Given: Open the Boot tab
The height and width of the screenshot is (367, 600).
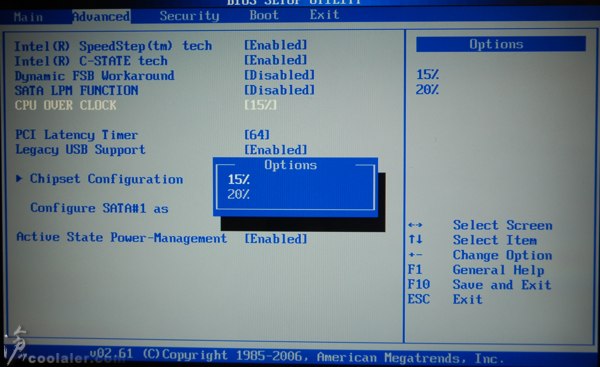Looking at the screenshot, I should click(264, 15).
